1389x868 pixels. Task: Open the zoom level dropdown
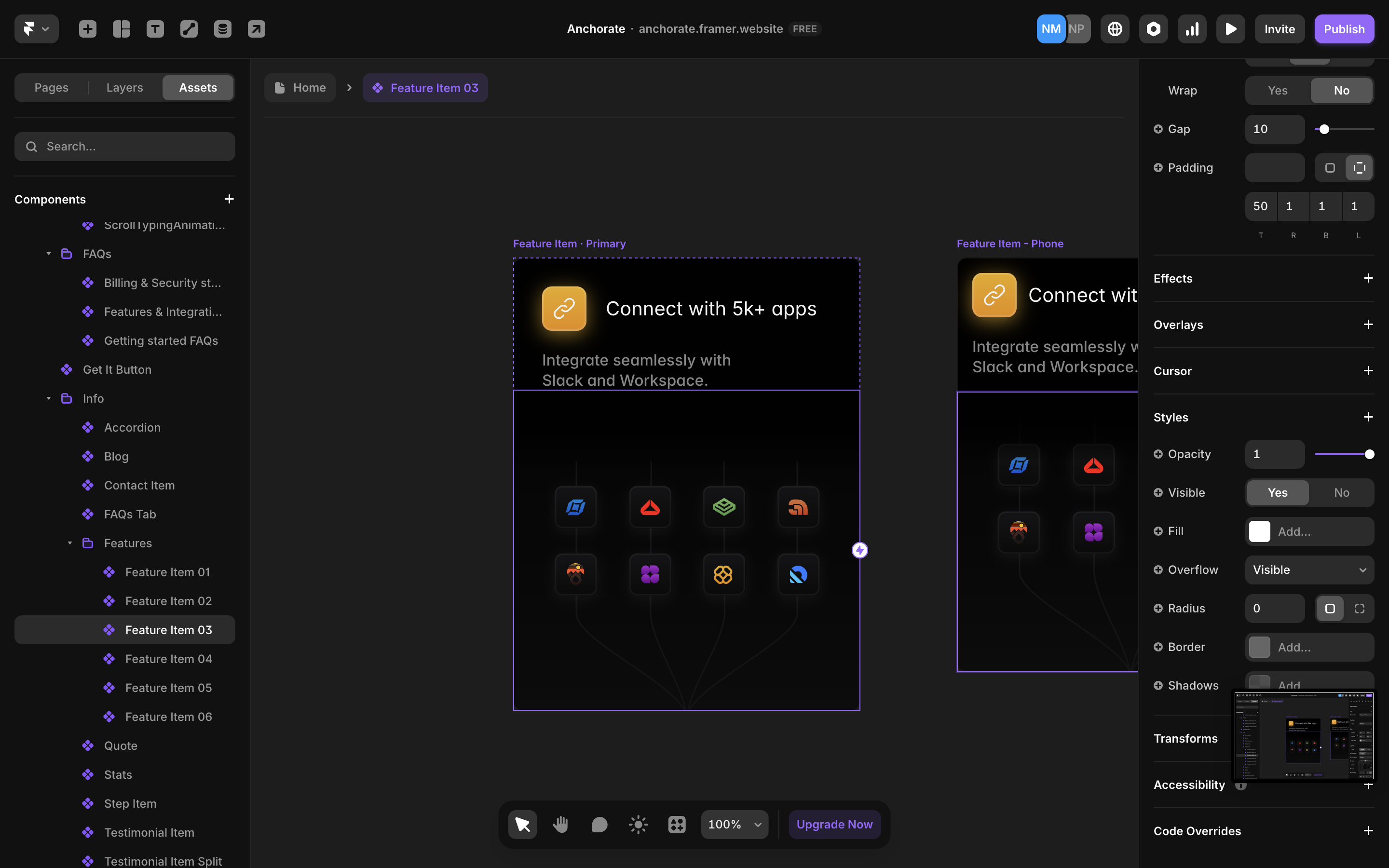(x=734, y=824)
